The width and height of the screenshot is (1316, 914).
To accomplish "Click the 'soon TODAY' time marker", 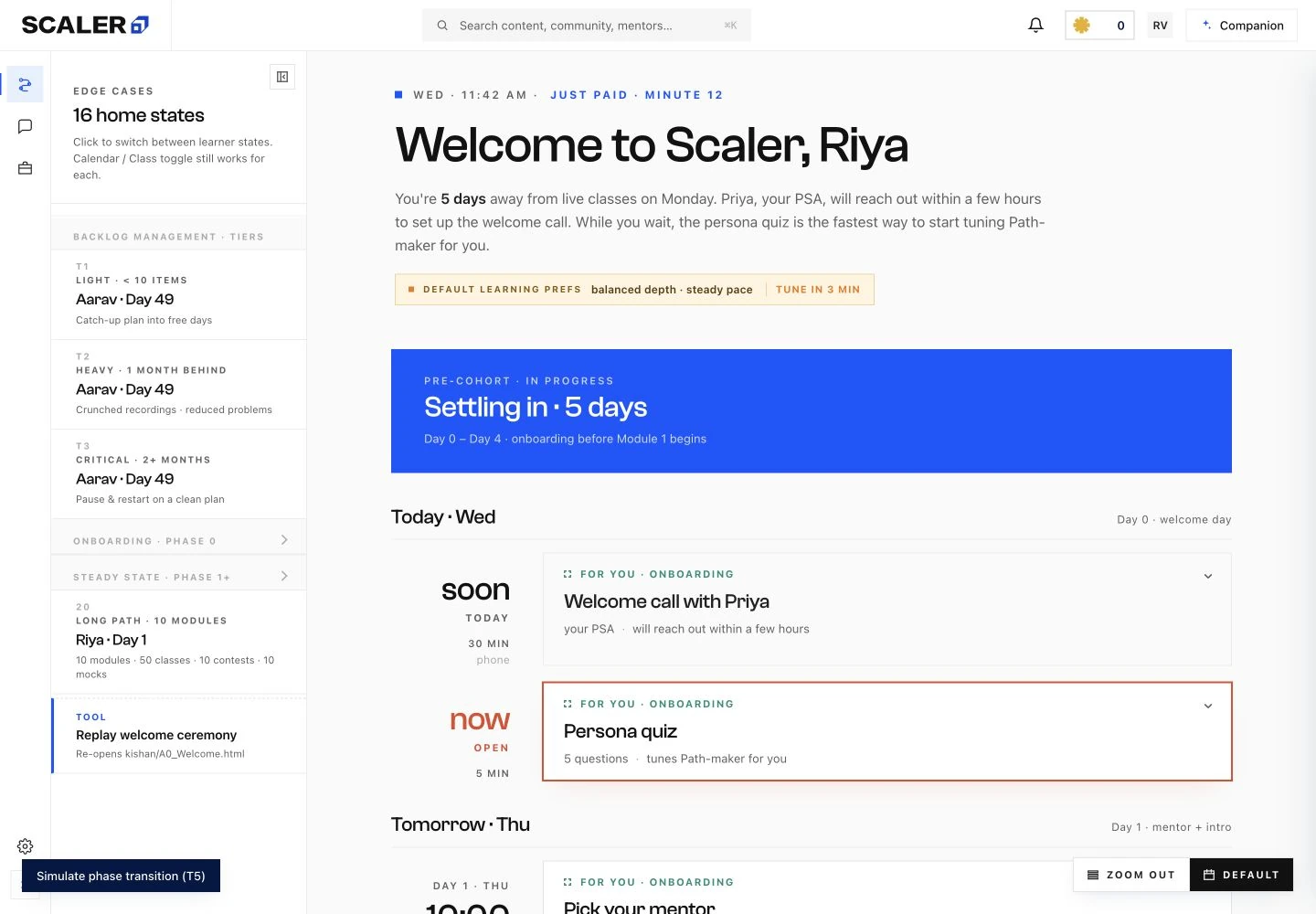I will click(475, 601).
